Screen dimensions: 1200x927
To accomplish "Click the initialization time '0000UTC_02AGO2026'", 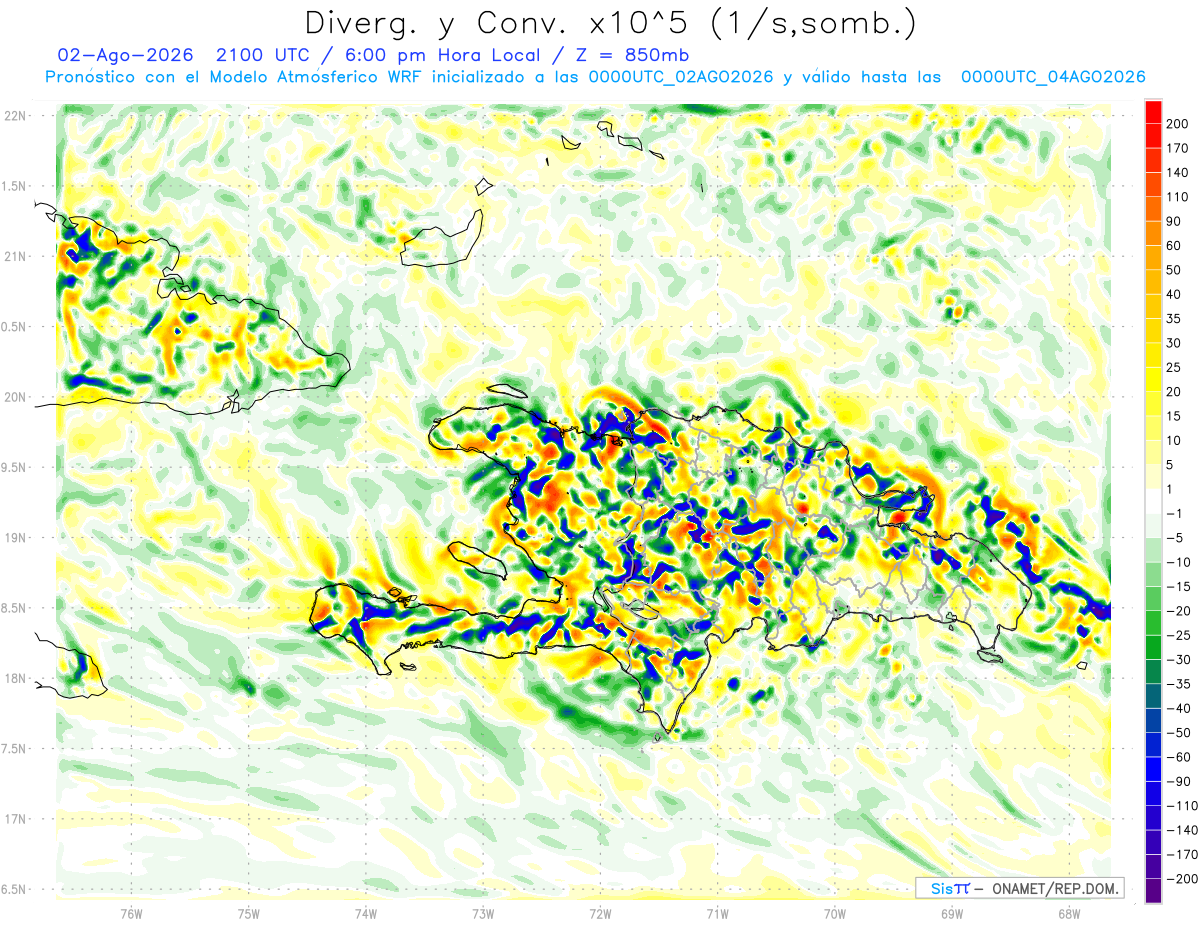I will 681,77.
